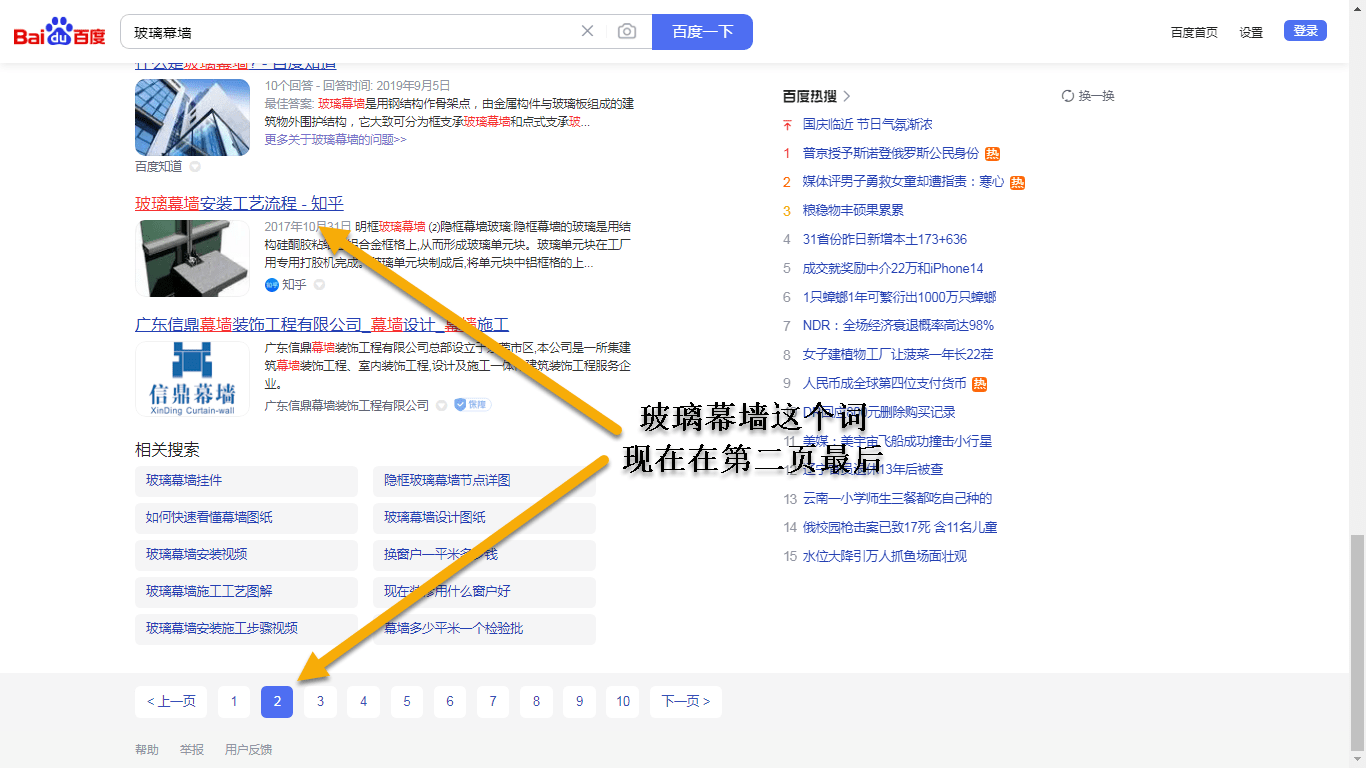Go to previous page 上一页
The height and width of the screenshot is (768, 1366).
[x=171, y=702]
